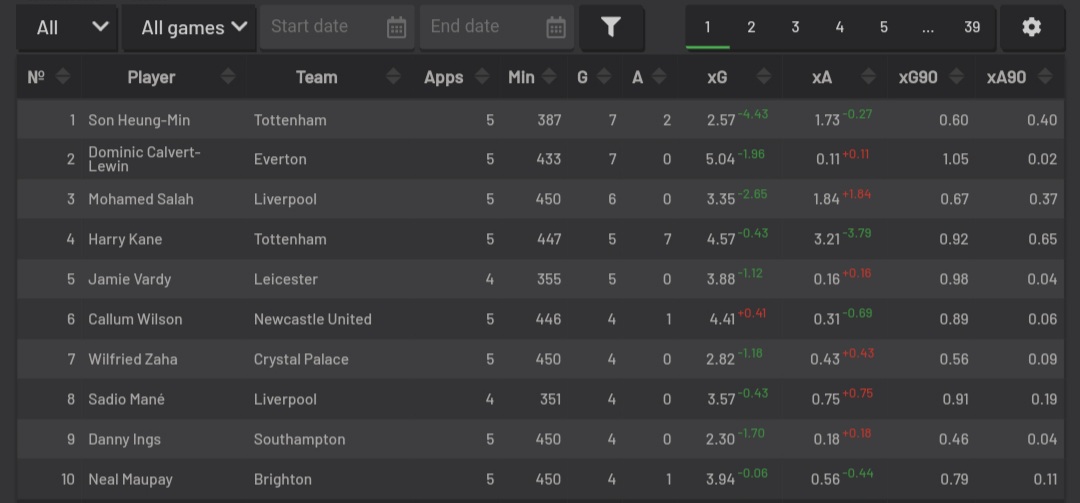Go to page 2
This screenshot has width=1080, height=503.
pyautogui.click(x=751, y=27)
